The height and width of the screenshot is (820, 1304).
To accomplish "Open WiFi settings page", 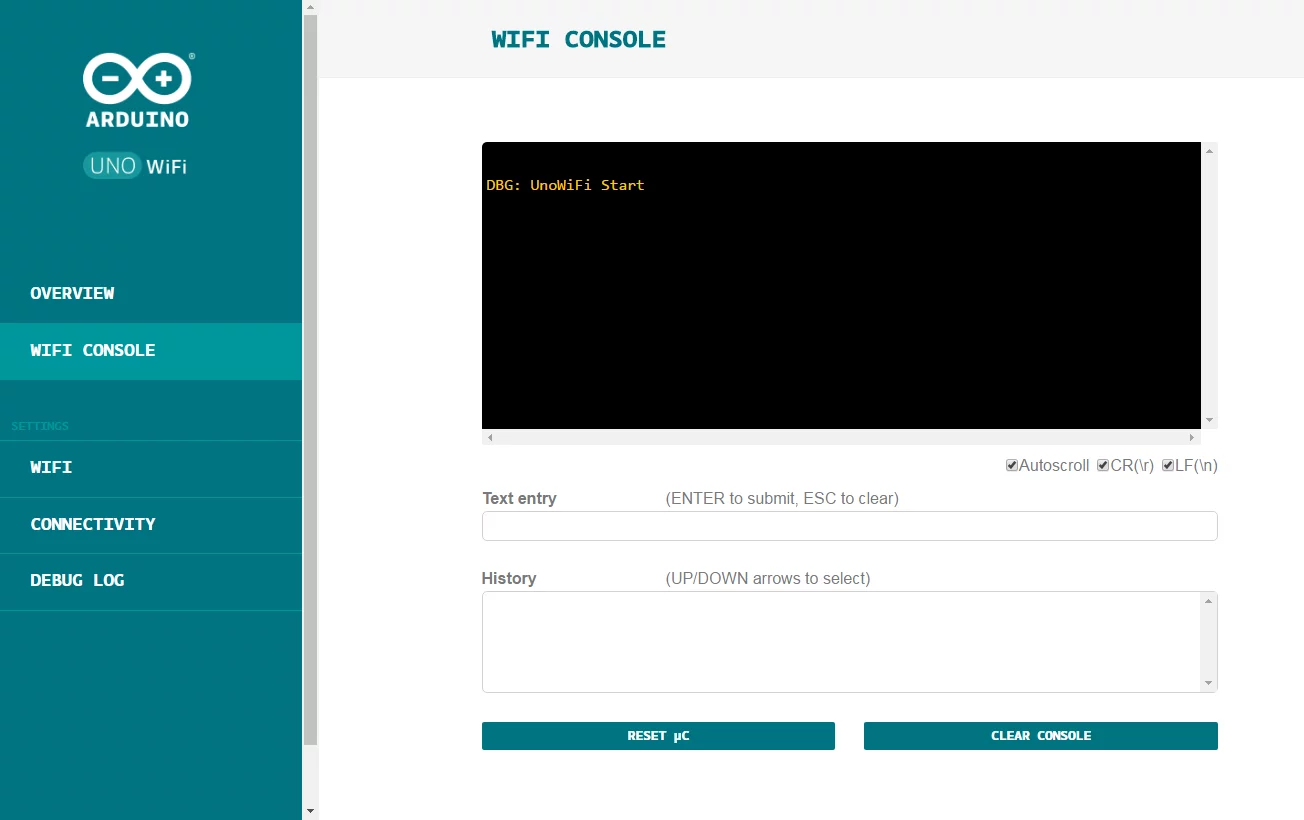I will [151, 468].
